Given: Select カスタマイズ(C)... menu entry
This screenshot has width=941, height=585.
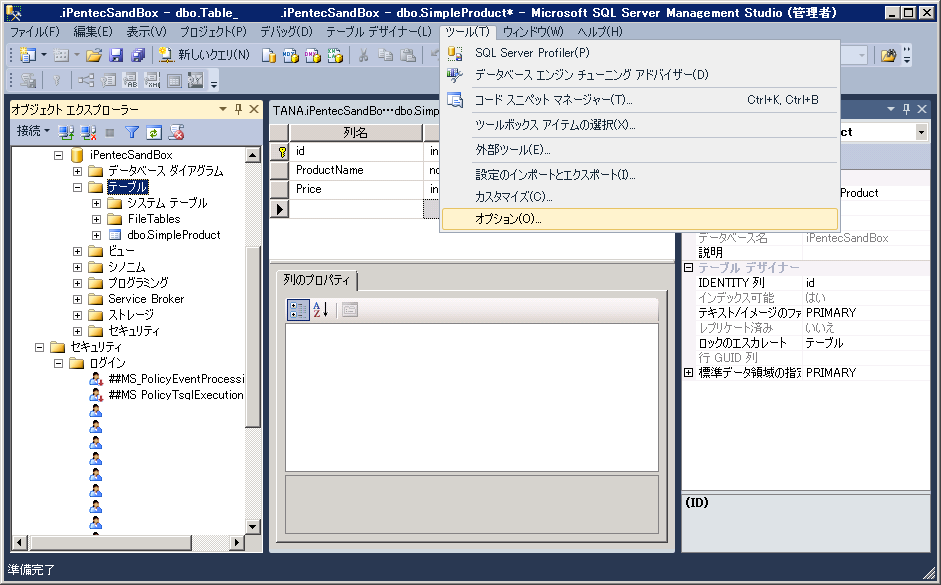Looking at the screenshot, I should click(640, 197).
